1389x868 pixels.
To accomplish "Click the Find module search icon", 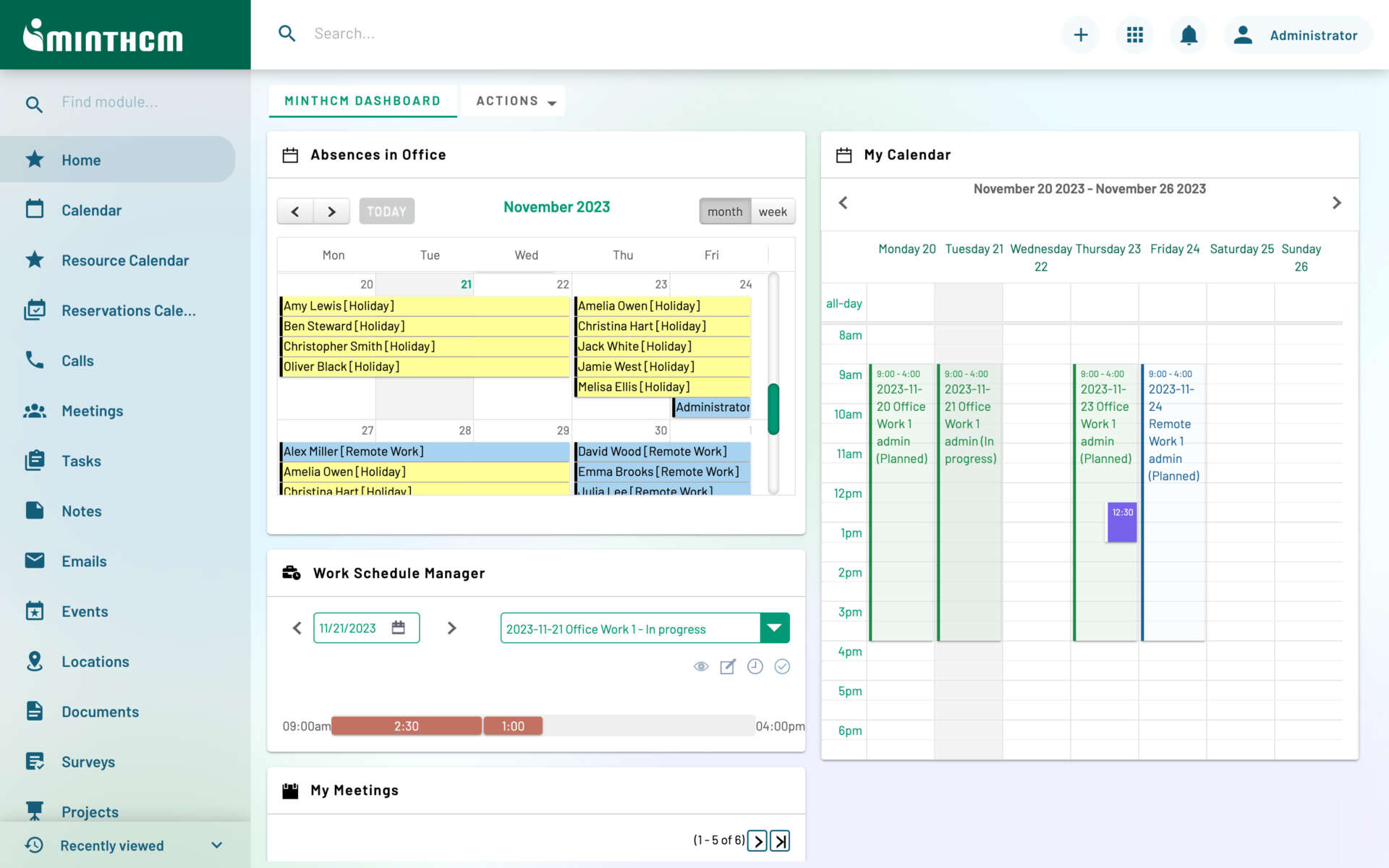I will pyautogui.click(x=34, y=104).
